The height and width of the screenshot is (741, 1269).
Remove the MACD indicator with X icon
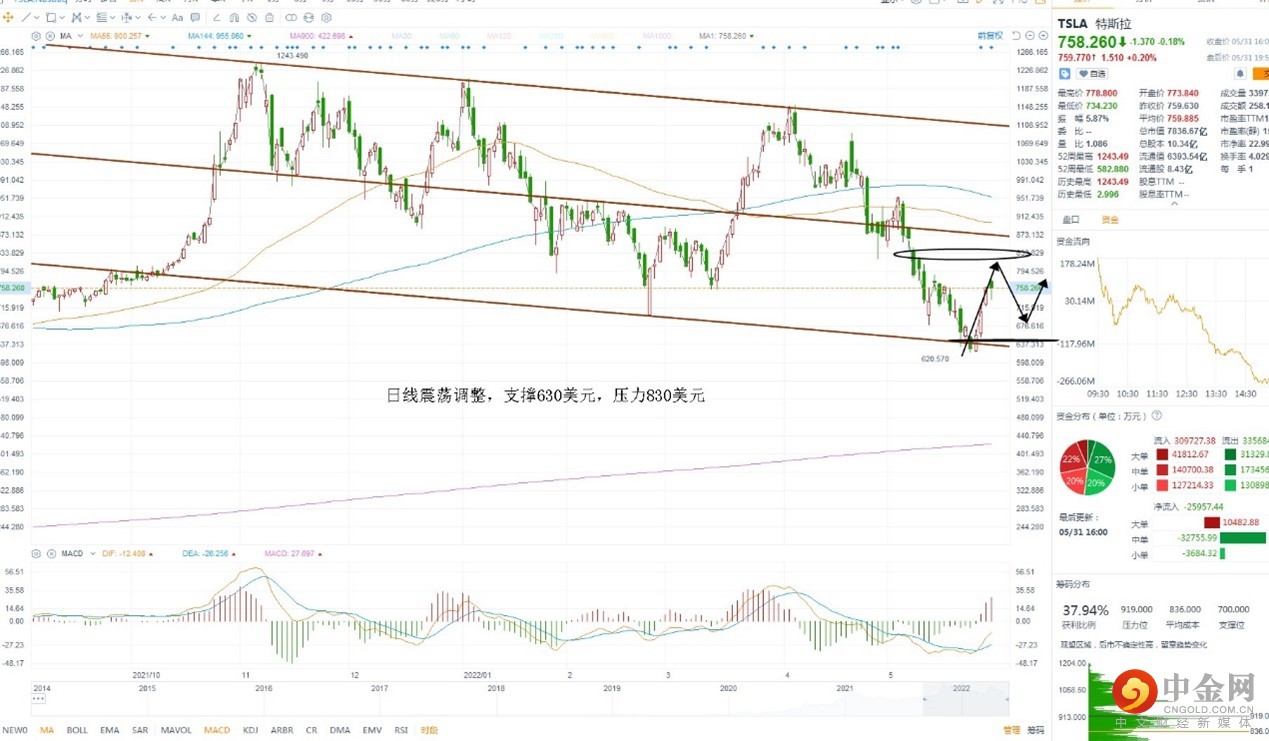[x=50, y=553]
